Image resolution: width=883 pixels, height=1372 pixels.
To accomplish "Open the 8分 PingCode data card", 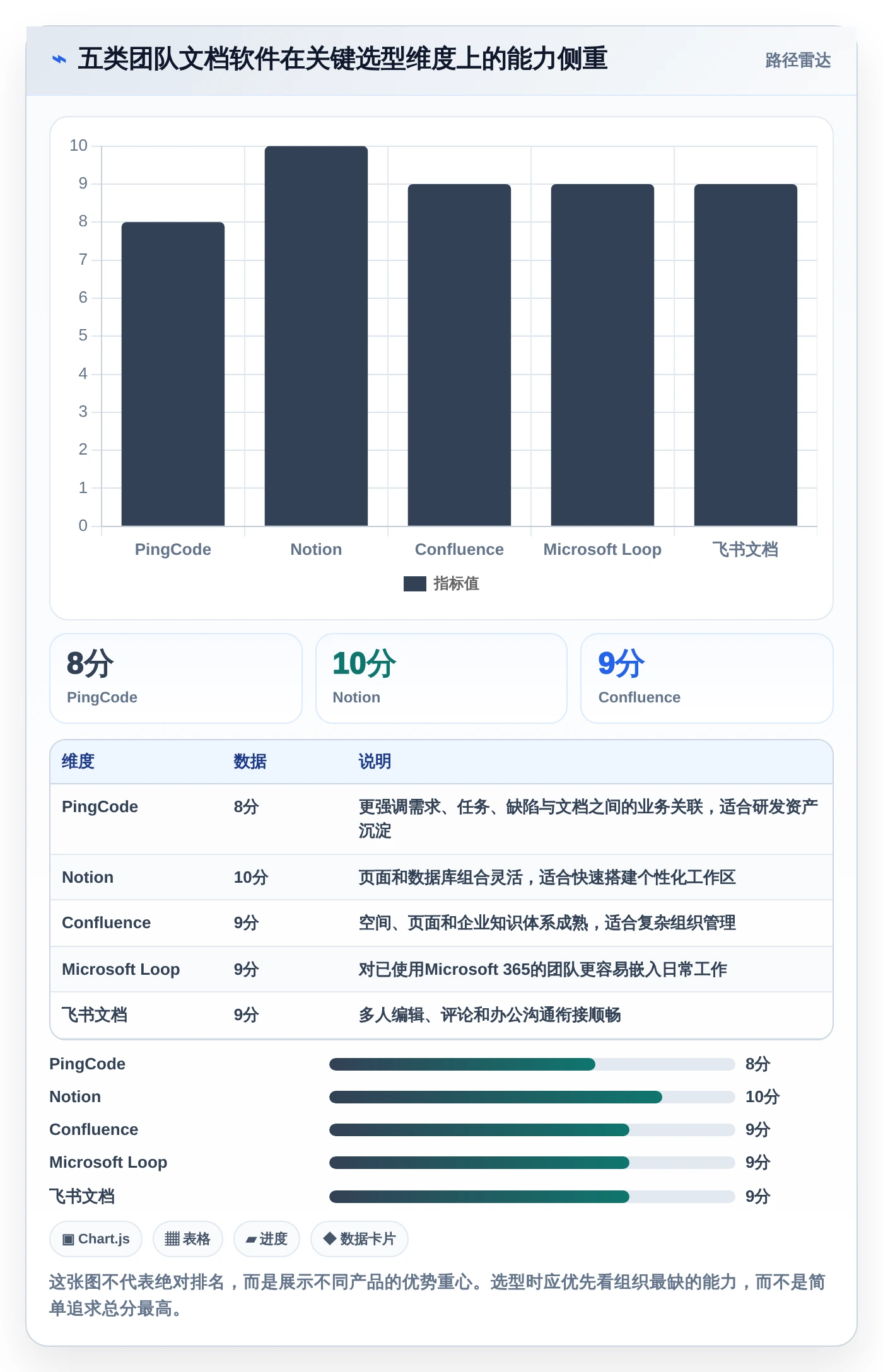I will 176,678.
